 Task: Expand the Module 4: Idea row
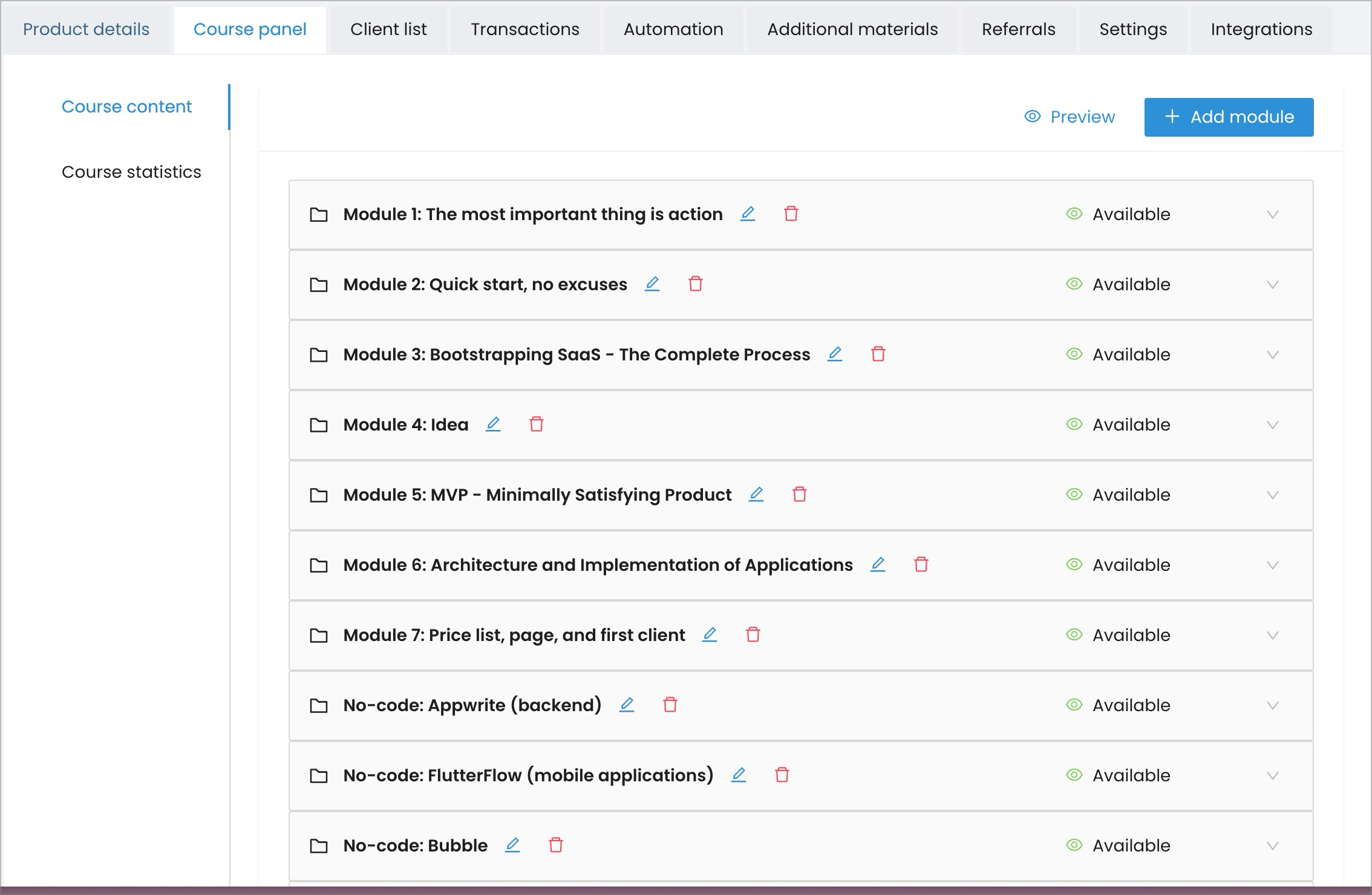(x=1273, y=425)
